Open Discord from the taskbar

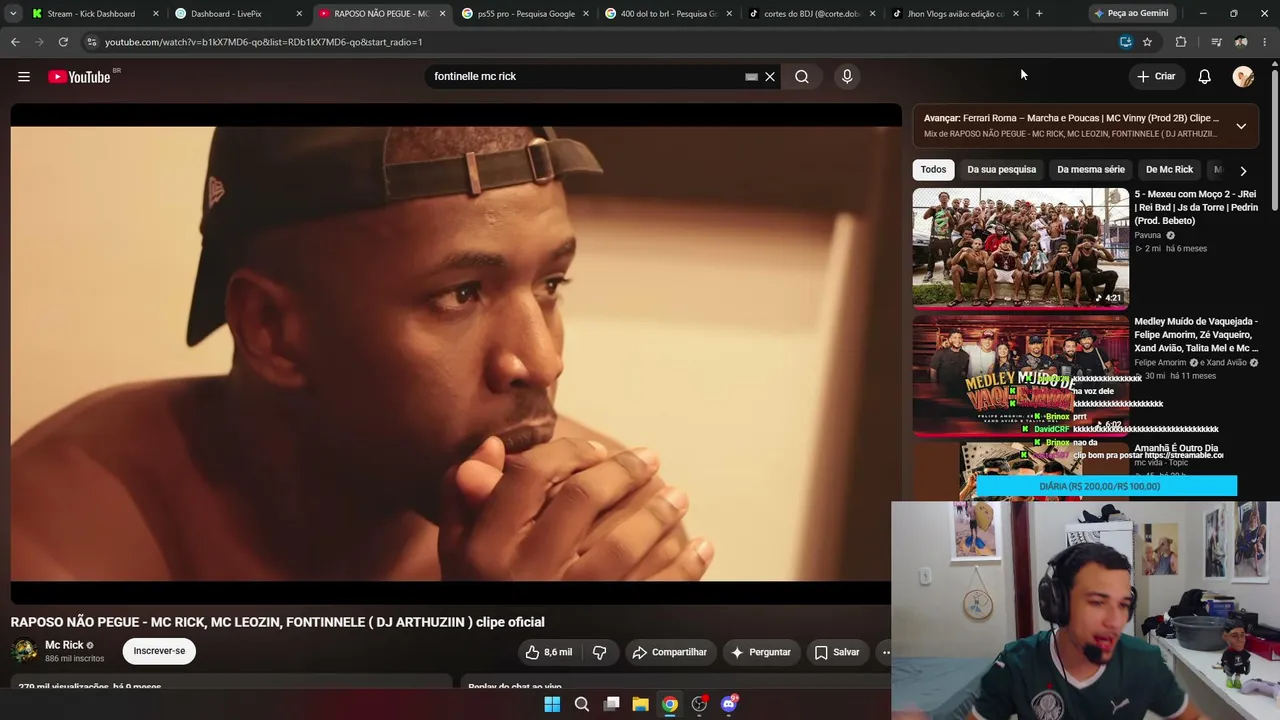click(x=729, y=704)
